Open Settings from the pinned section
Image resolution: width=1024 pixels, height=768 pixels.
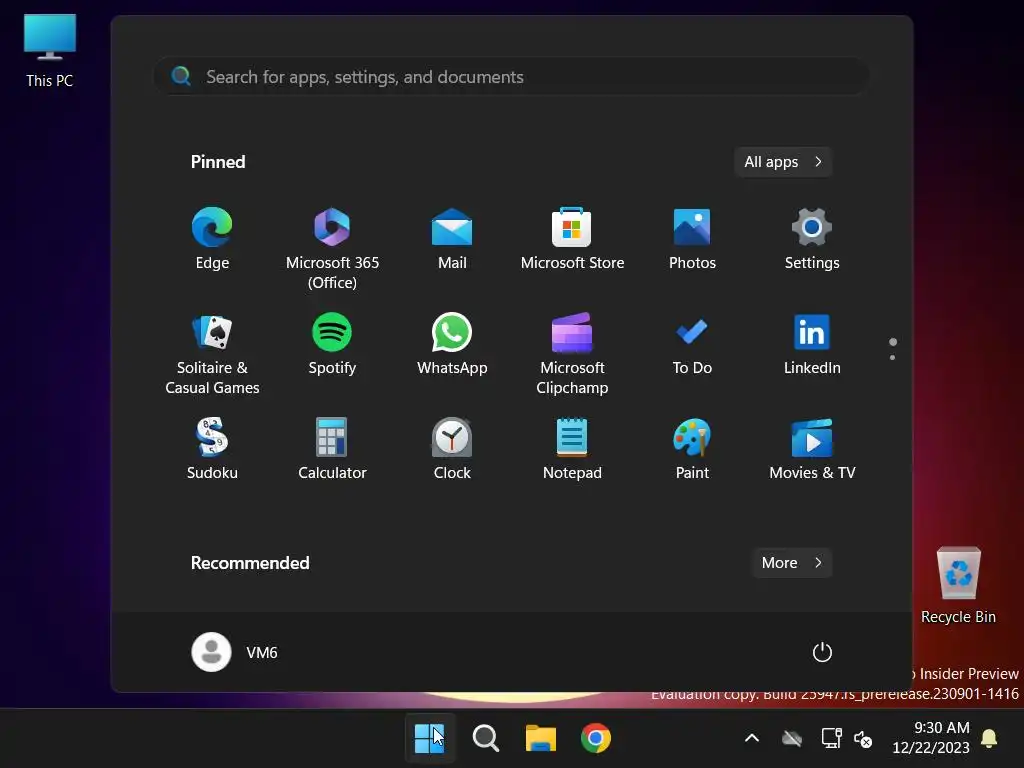click(812, 239)
